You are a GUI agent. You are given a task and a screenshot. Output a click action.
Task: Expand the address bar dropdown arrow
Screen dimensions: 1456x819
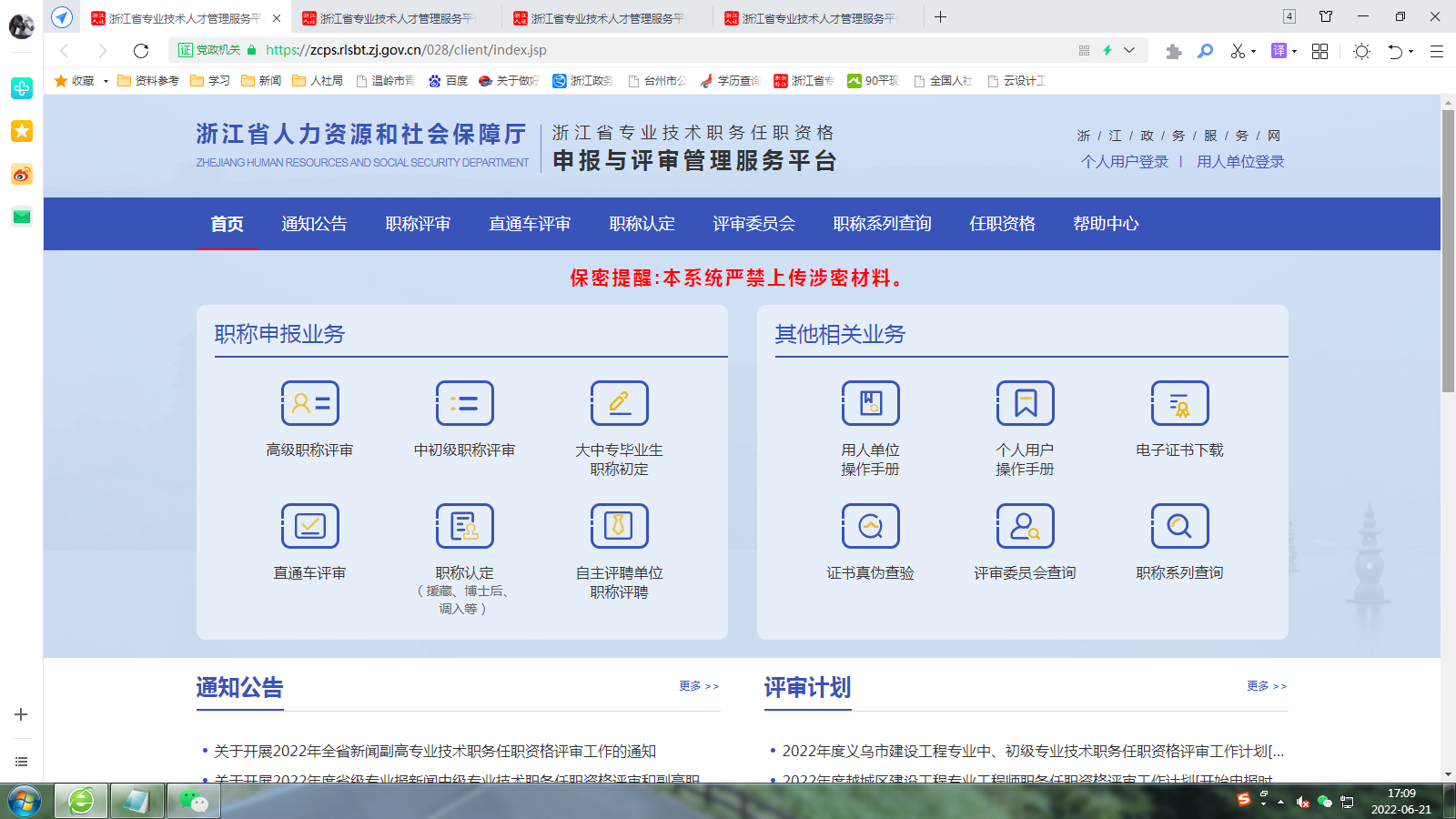click(1129, 50)
